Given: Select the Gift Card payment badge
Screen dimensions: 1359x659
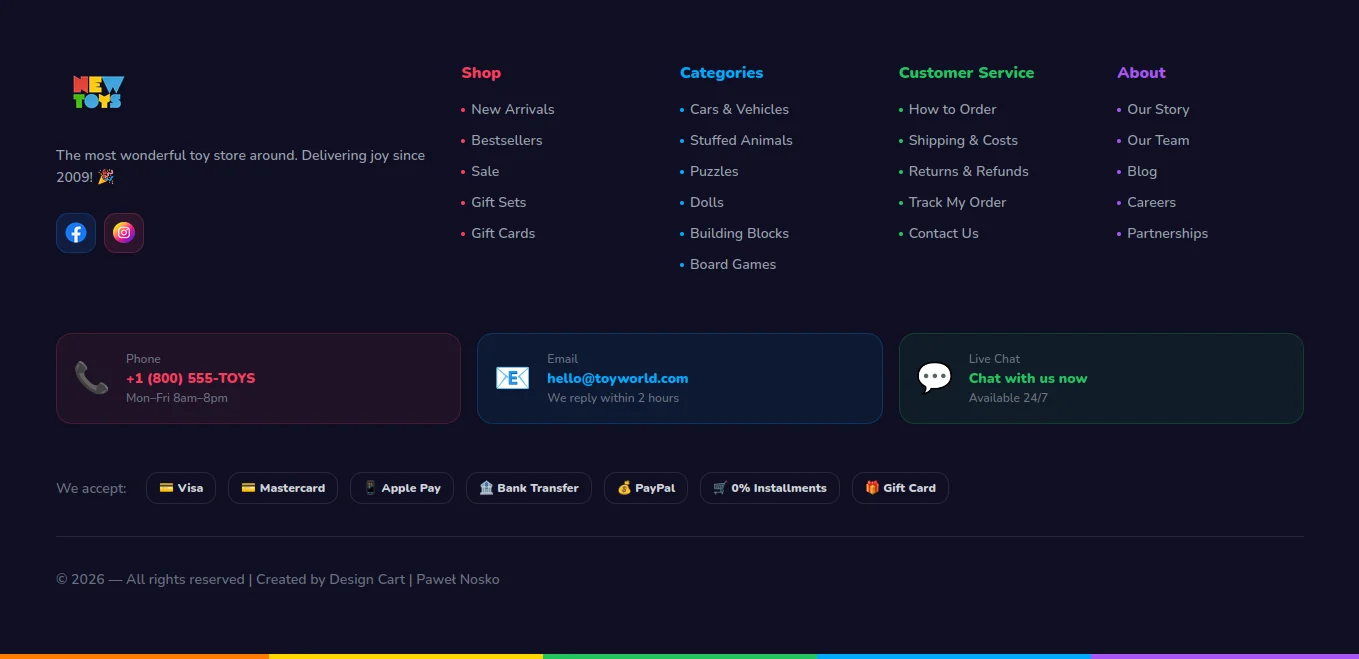Looking at the screenshot, I should click(900, 488).
